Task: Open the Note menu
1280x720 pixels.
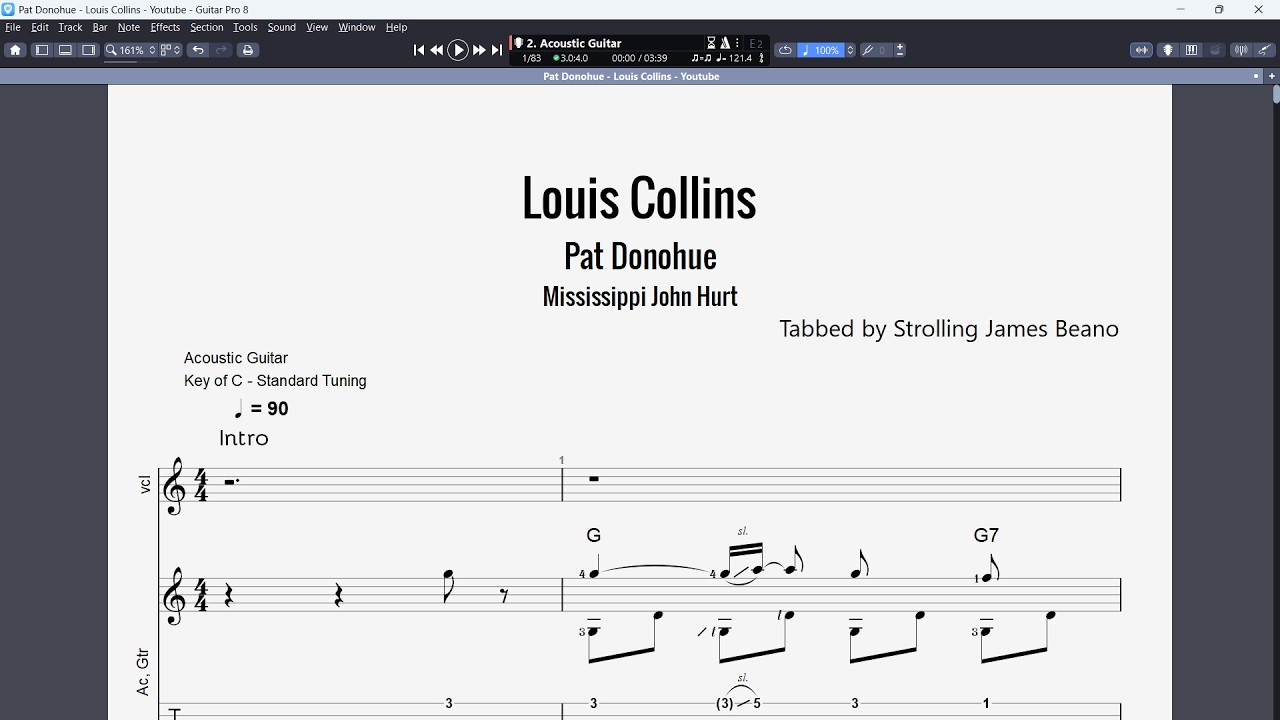Action: 129,27
